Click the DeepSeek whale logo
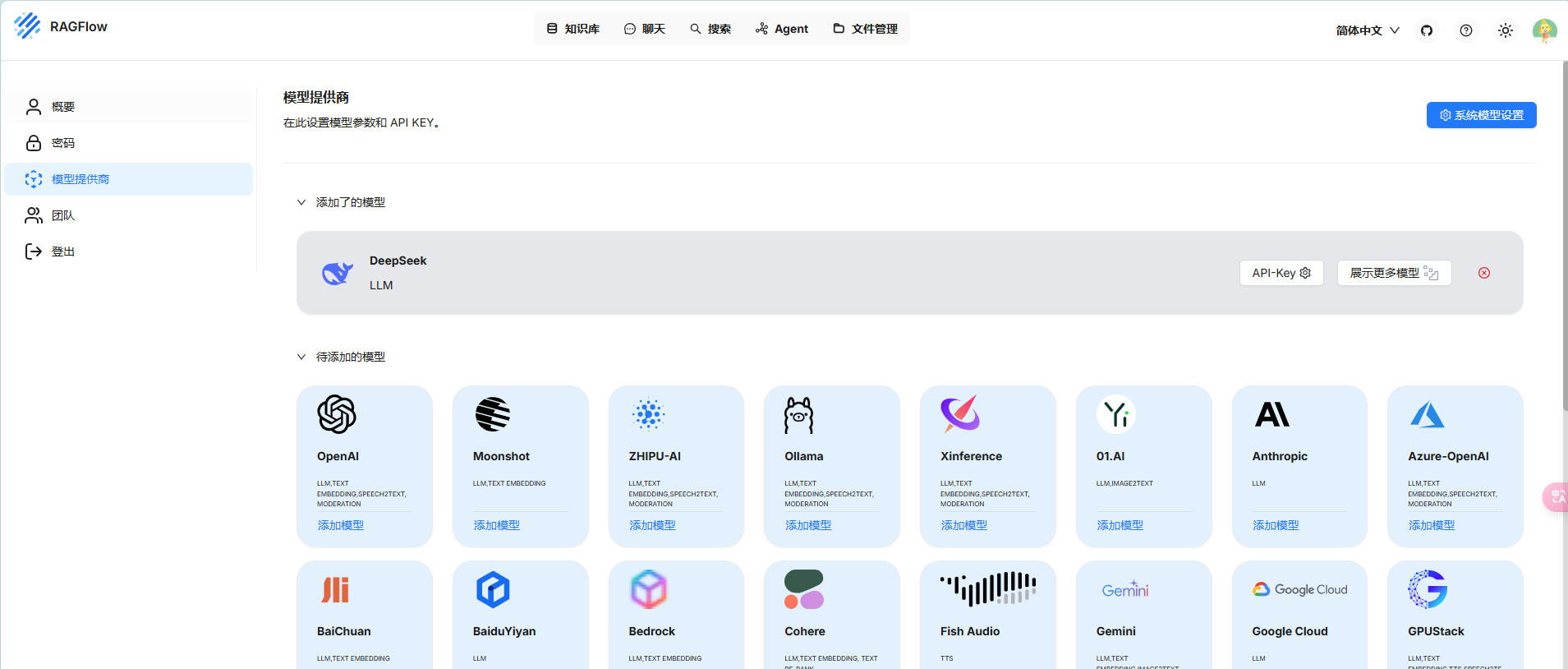The width and height of the screenshot is (1568, 669). (337, 273)
